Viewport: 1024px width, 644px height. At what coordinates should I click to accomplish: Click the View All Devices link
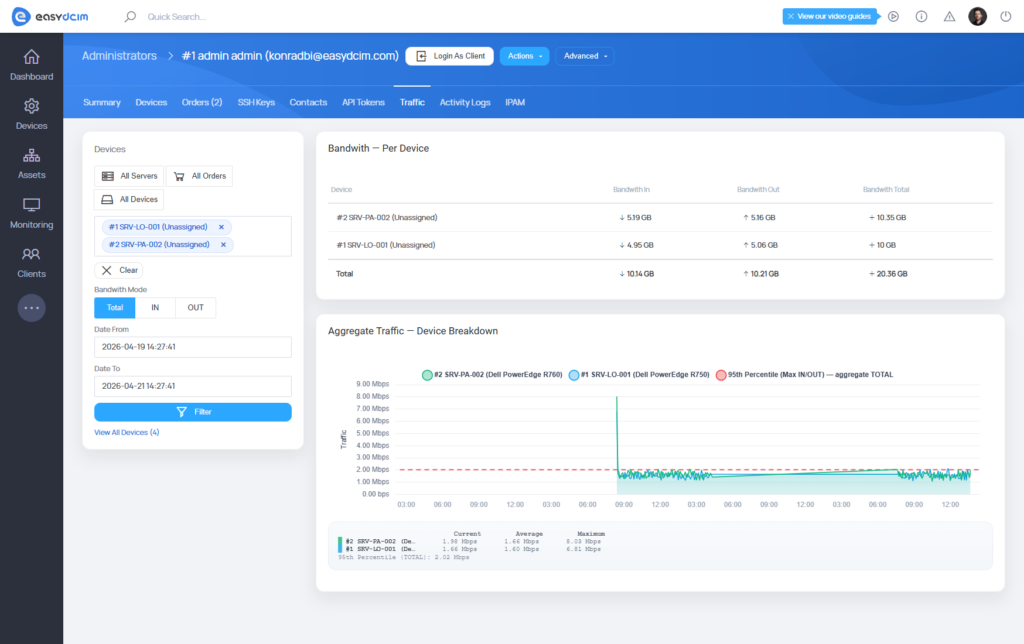pyautogui.click(x=125, y=432)
